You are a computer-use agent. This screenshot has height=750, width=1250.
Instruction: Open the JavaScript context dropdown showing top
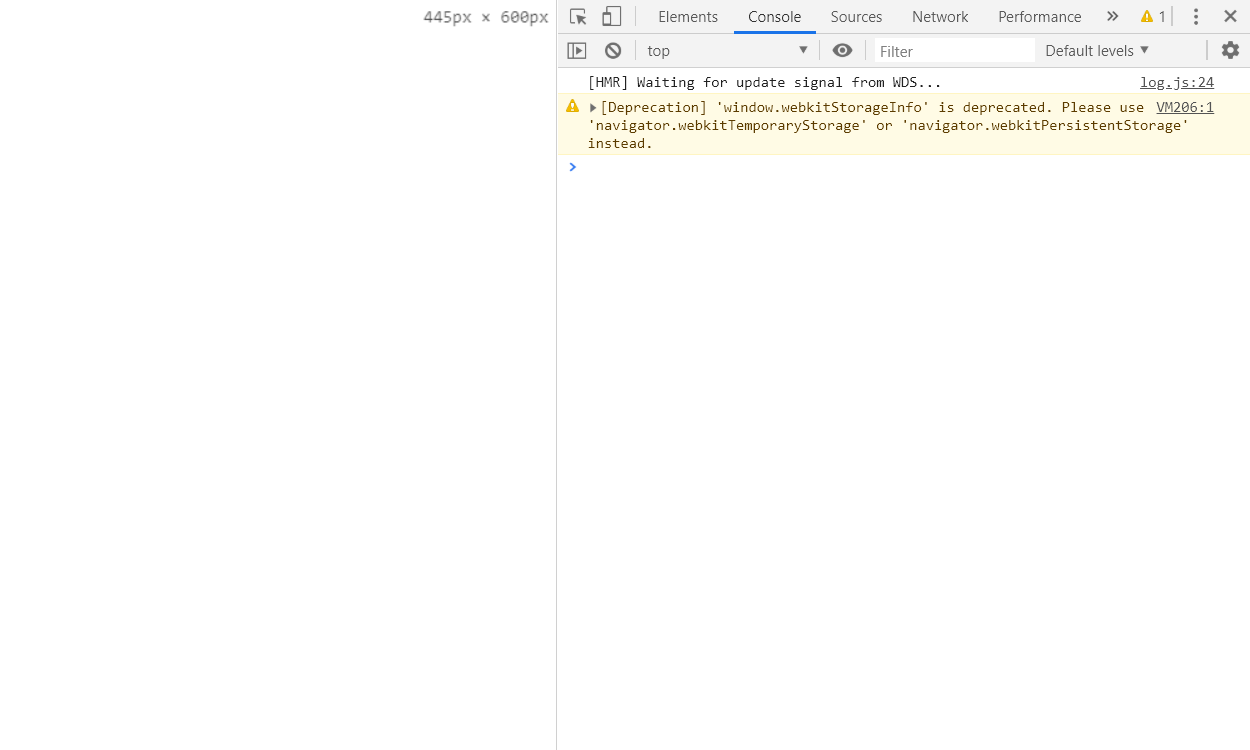(727, 50)
